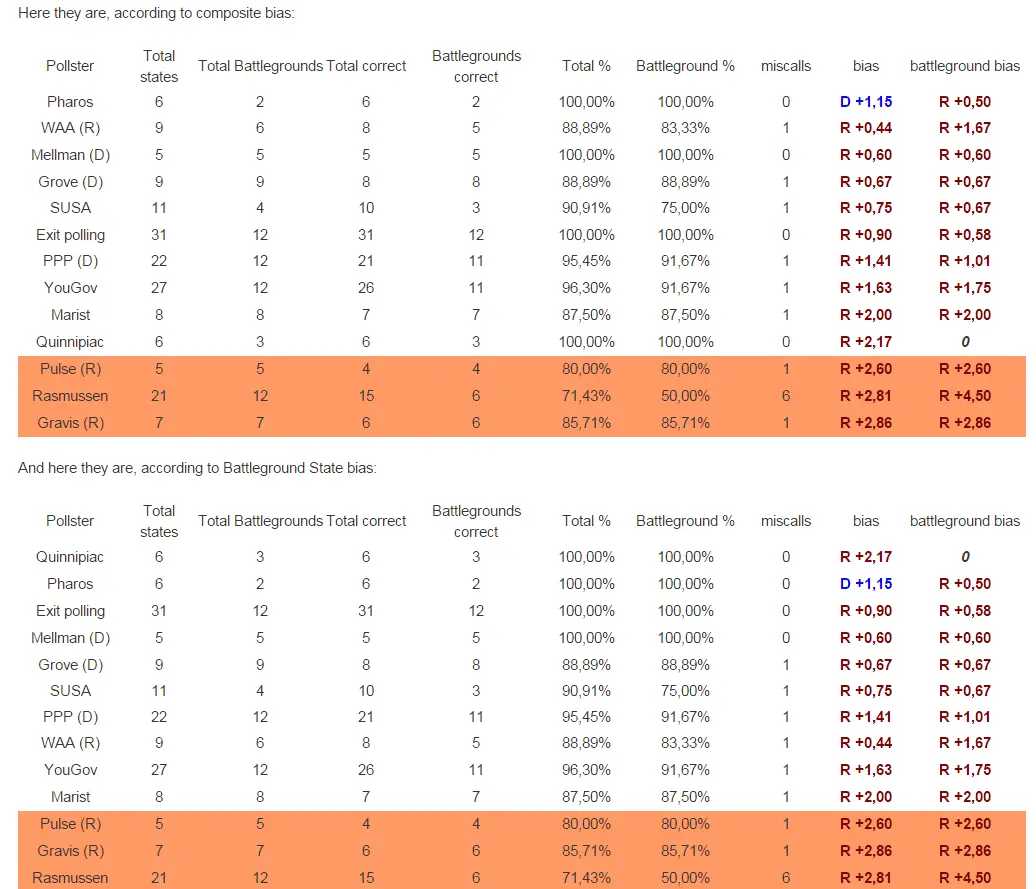Viewport: 1036px width, 889px height.
Task: Select blue 'D +1,15' bias in the bottom table
Action: pyautogui.click(x=866, y=584)
